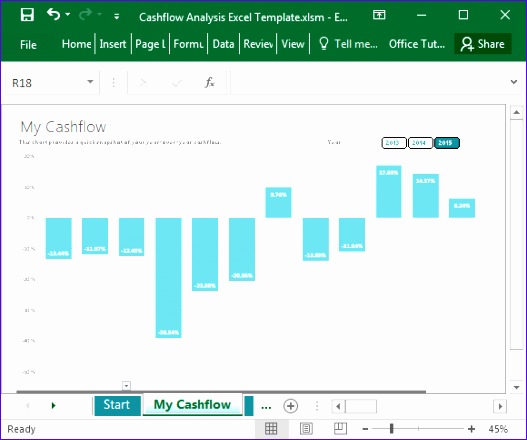Click the My Cashflow chart title

click(x=63, y=127)
